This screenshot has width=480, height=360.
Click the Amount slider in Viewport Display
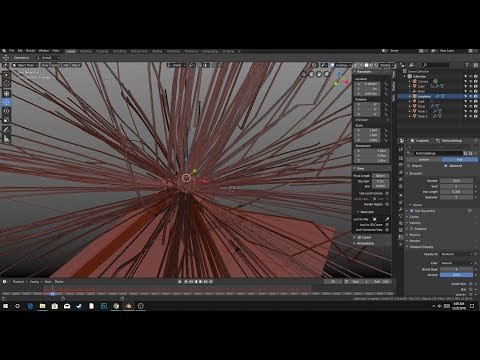[456, 275]
